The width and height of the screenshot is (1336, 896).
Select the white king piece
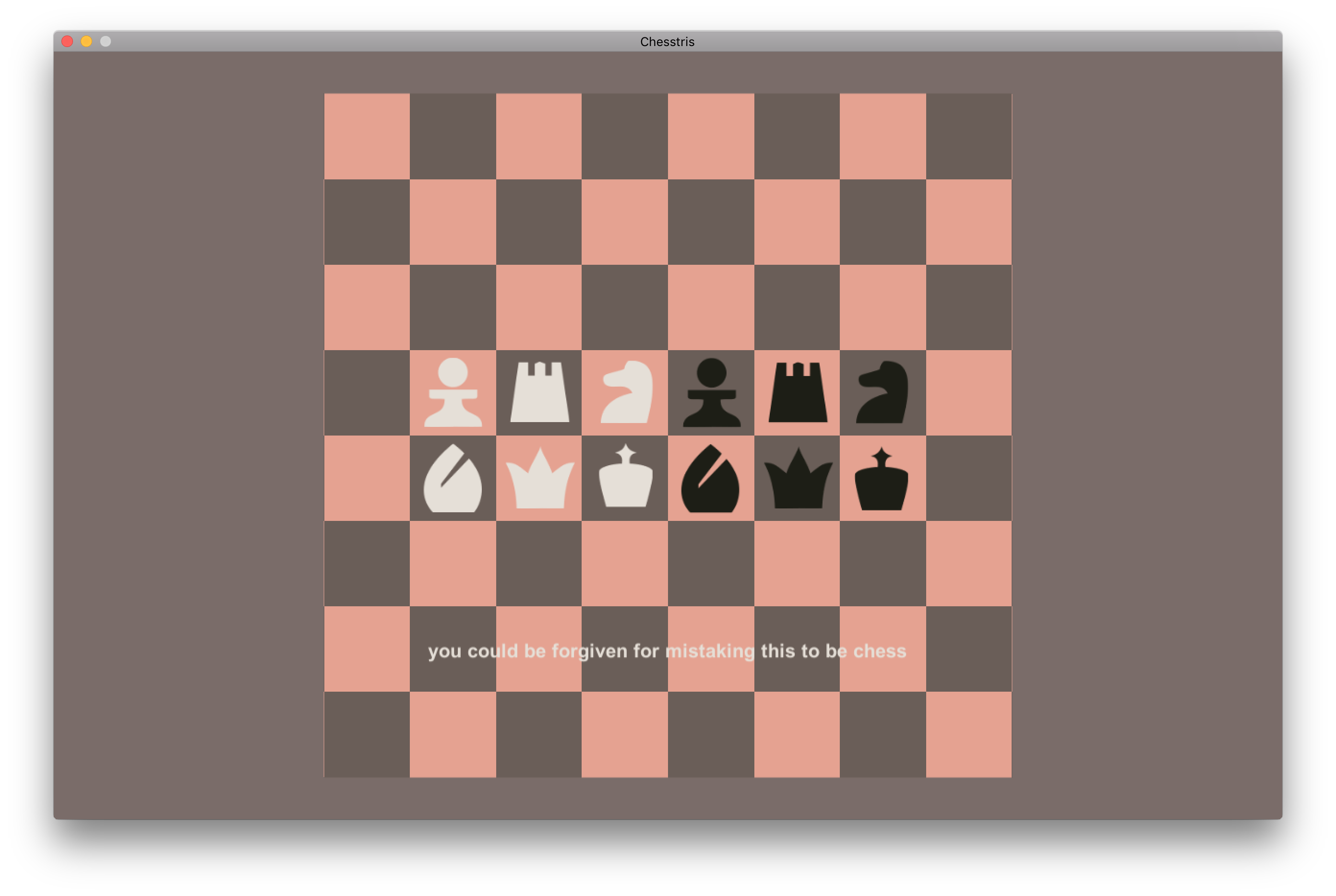[x=625, y=476]
